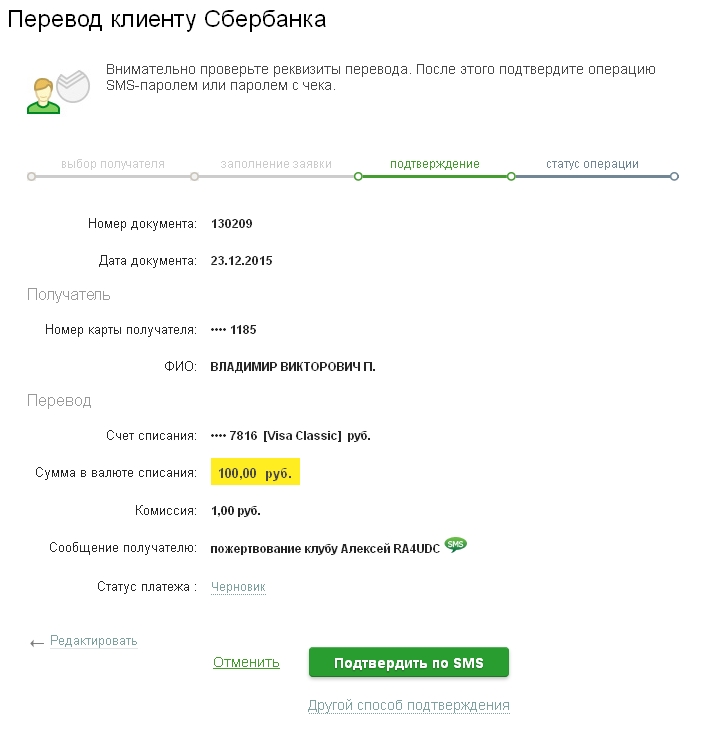Viewport: 722px width, 736px height.
Task: Click the back arrow beside Редактировать
Action: 37,643
